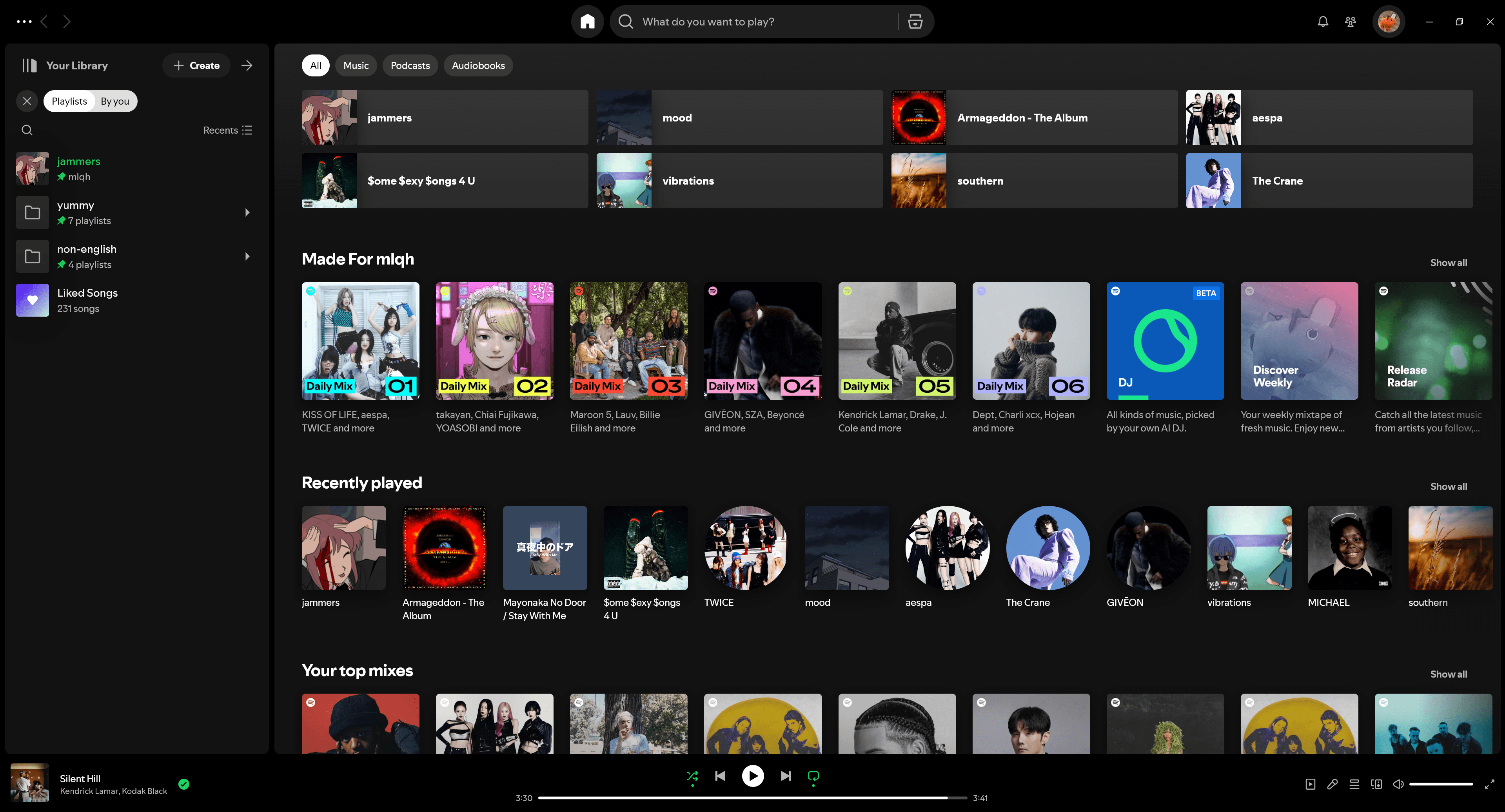Open the Create menu button
Screen dimensions: 1505x812
[196, 65]
